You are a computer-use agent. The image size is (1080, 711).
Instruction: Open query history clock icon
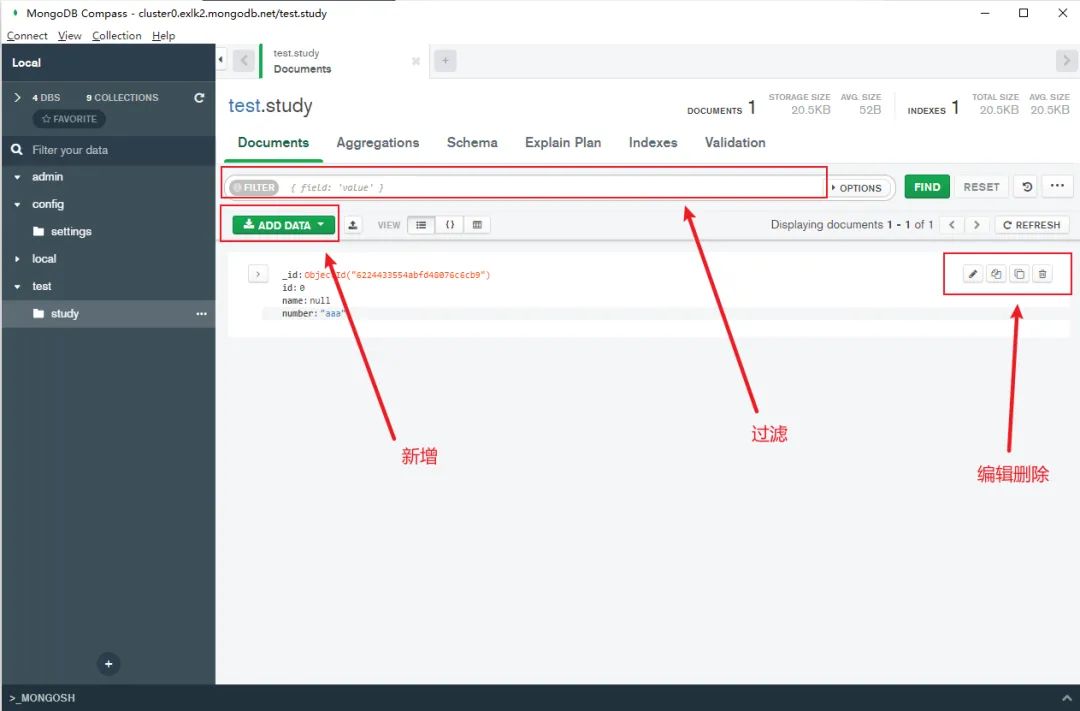coord(1027,187)
